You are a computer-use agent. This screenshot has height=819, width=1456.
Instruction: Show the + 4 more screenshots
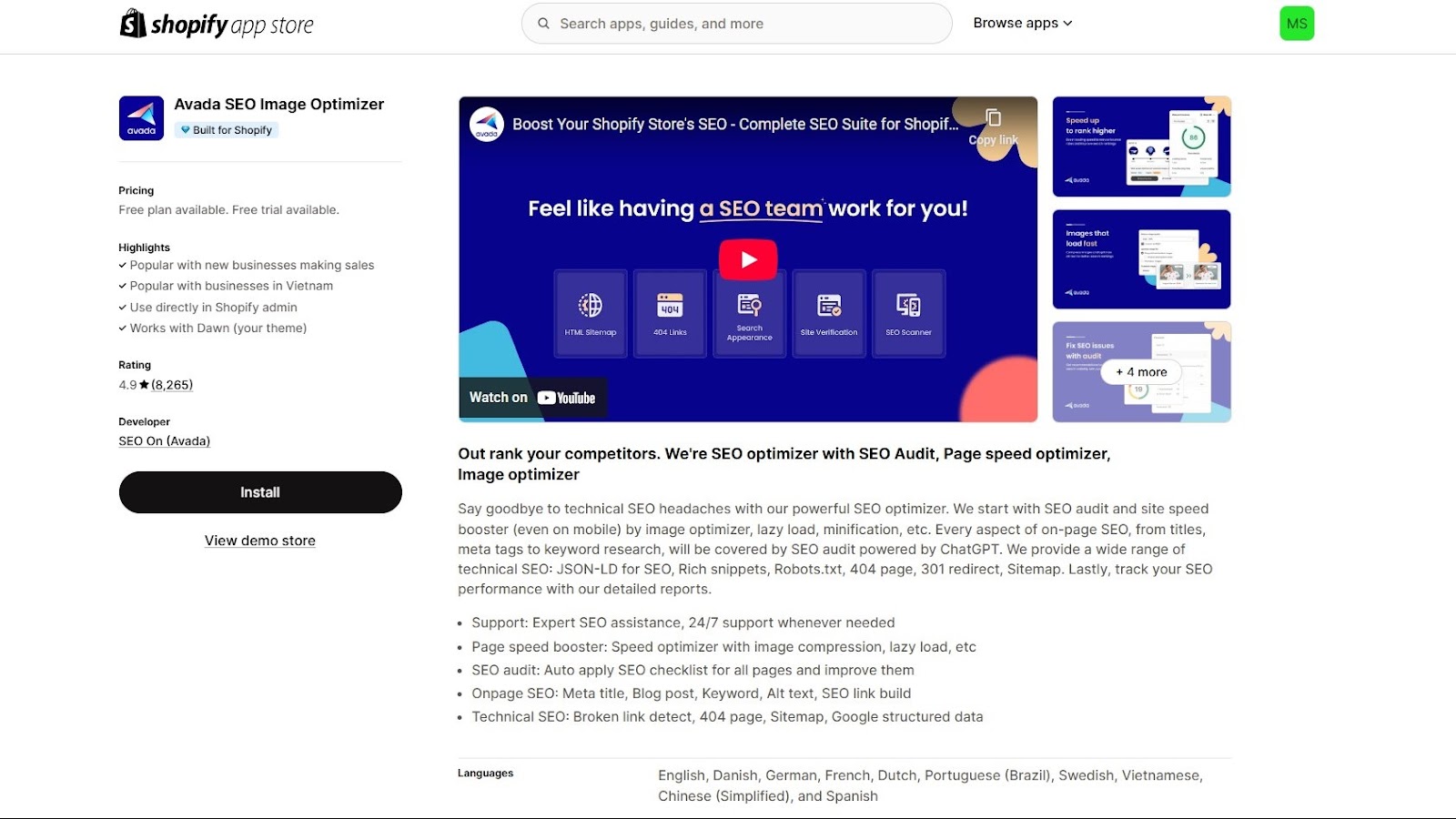point(1141,371)
